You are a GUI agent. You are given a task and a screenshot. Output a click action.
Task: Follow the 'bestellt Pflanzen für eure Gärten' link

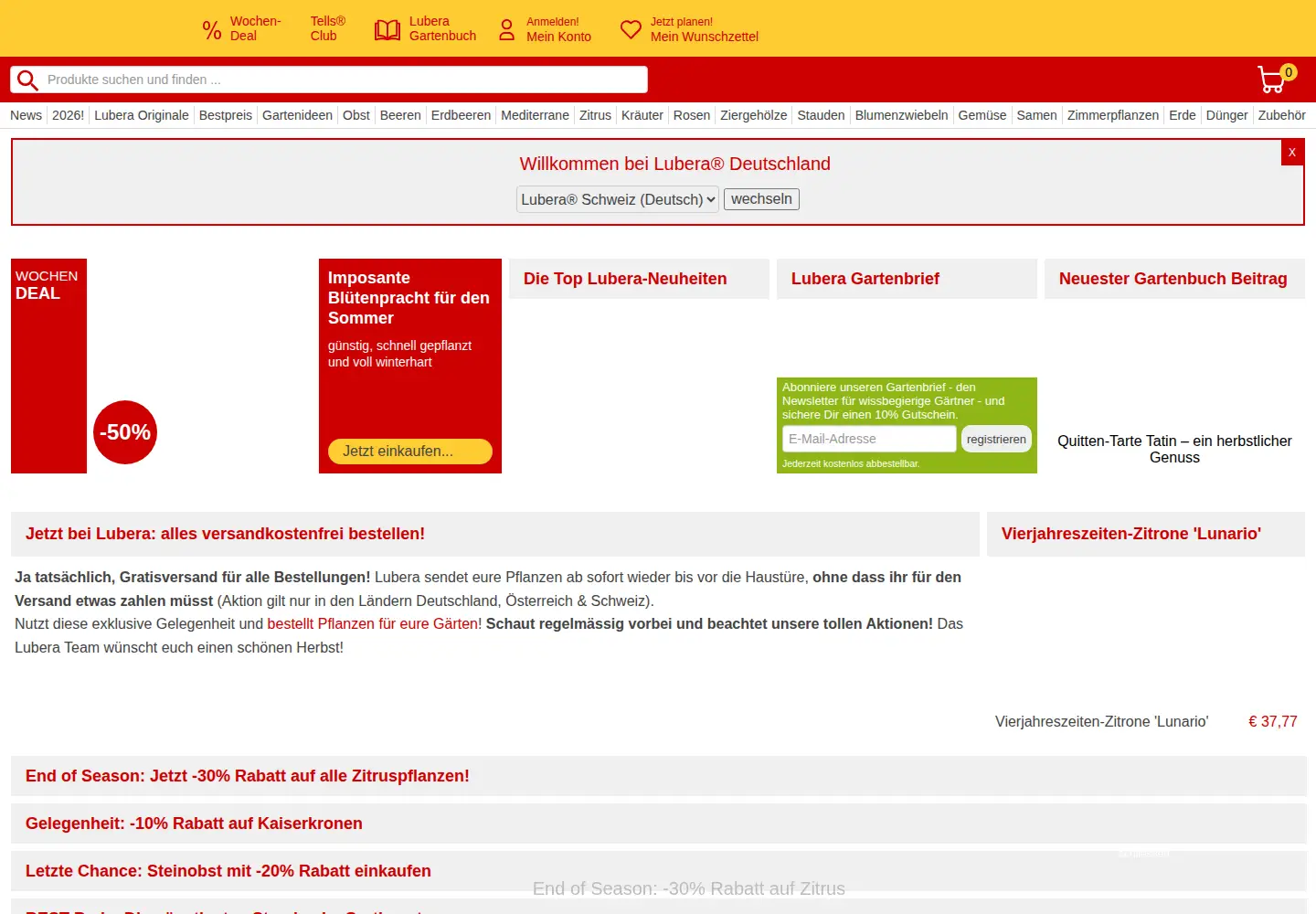[x=375, y=624]
